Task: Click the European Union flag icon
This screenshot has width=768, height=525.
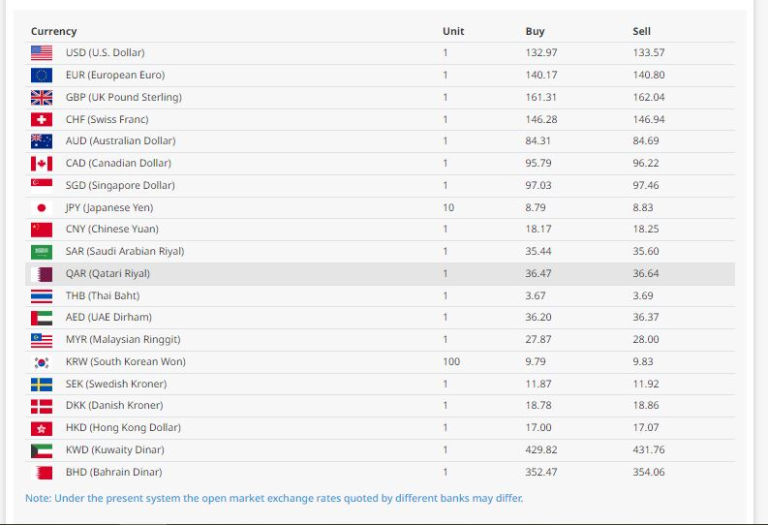Action: point(41,75)
